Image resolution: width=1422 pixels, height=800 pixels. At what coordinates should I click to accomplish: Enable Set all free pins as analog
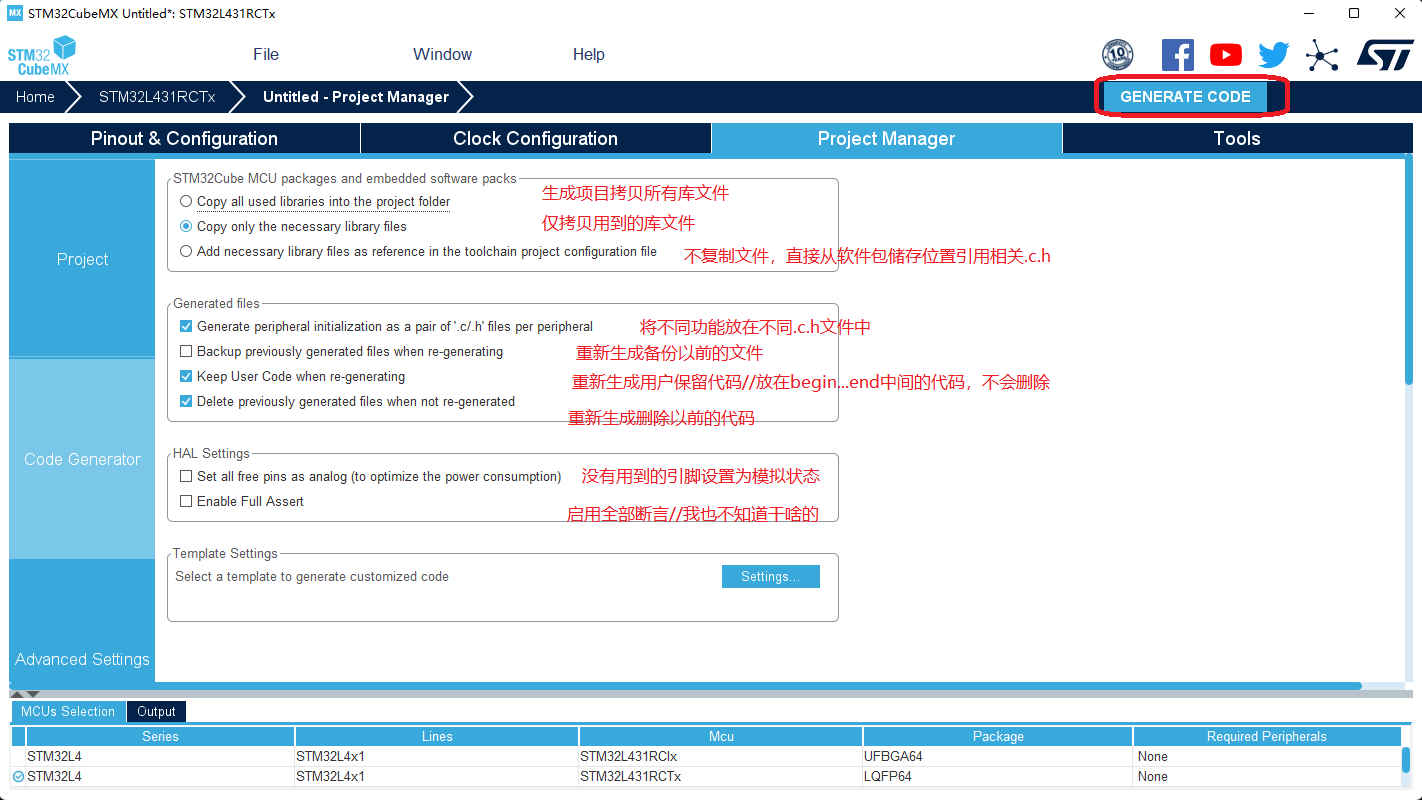point(186,476)
